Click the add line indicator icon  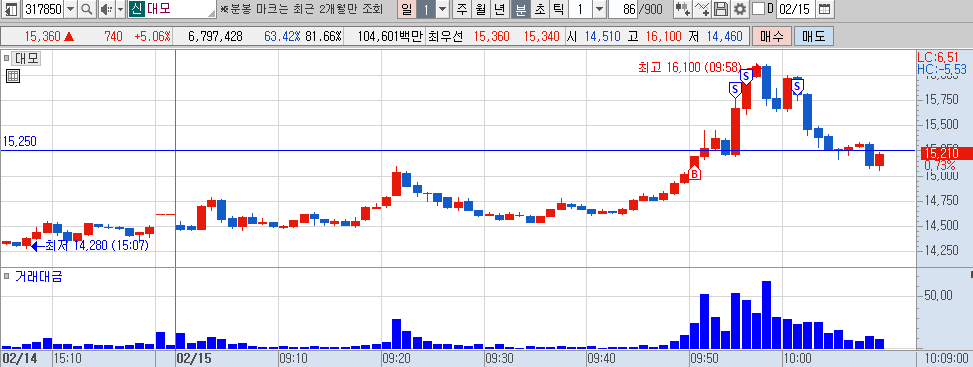702,9
